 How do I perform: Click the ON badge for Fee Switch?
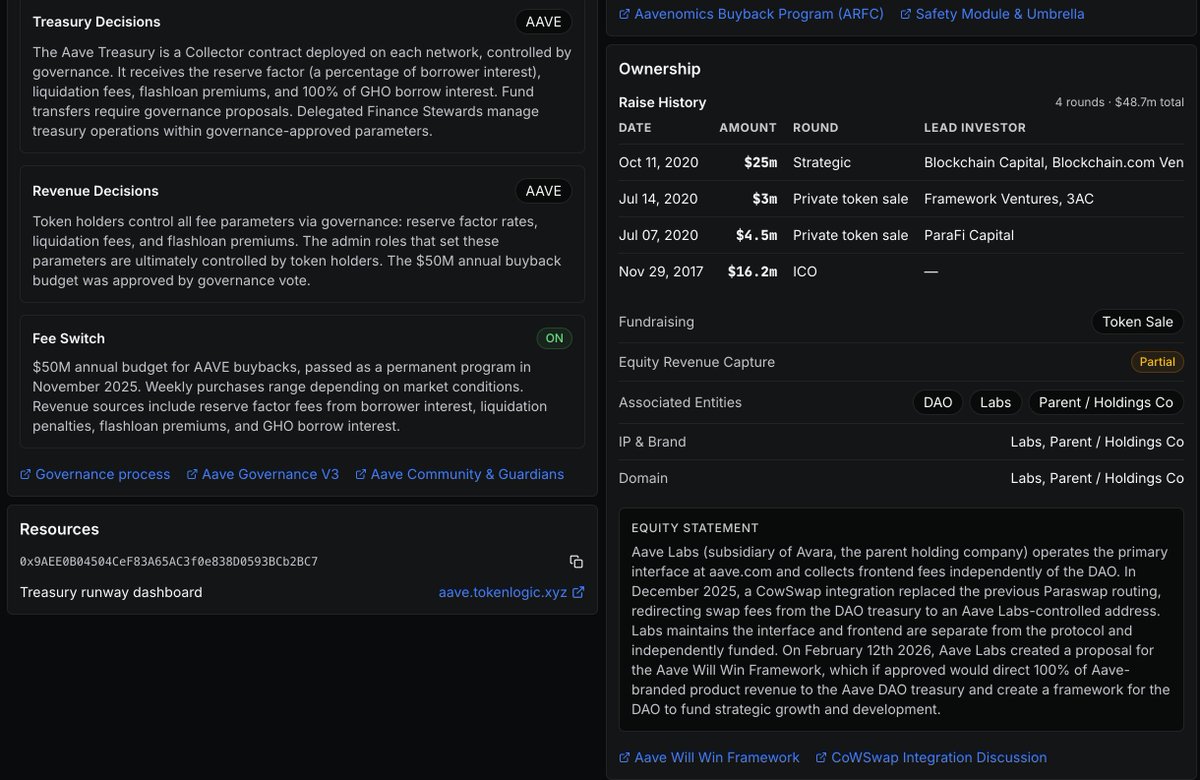coord(554,338)
